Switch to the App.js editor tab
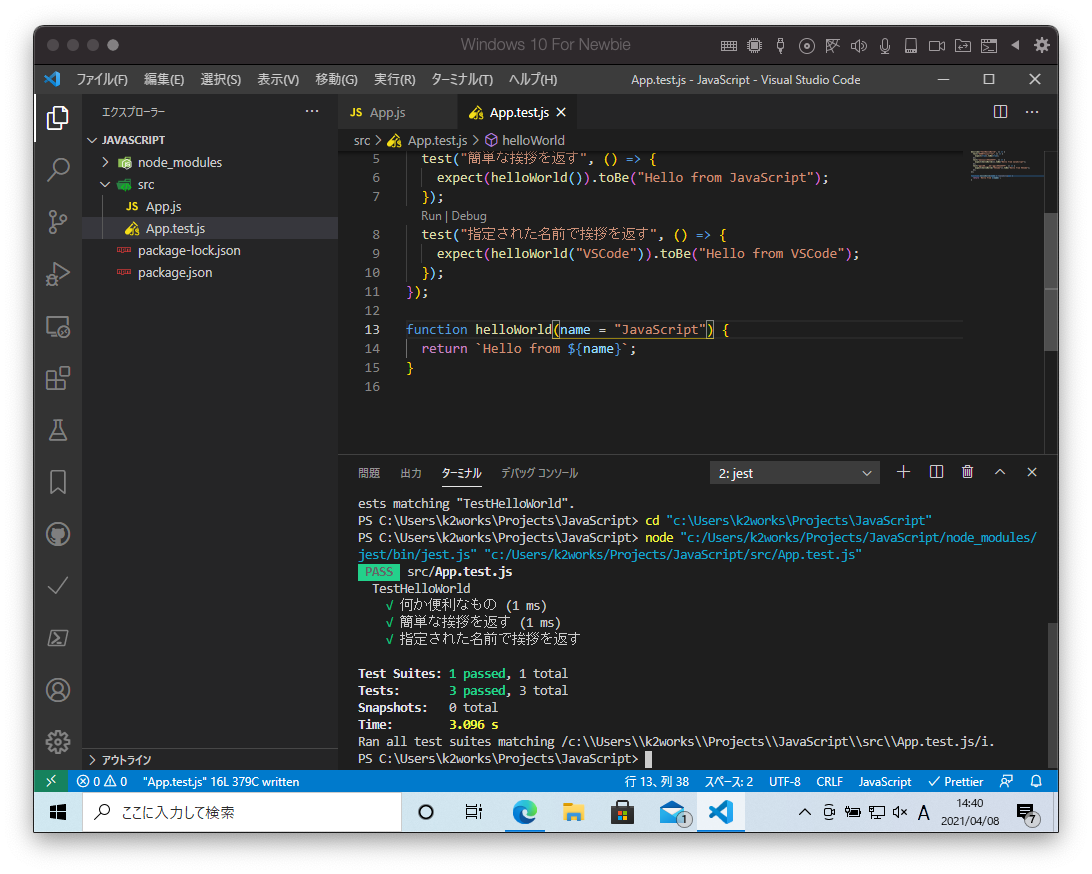 [x=386, y=113]
